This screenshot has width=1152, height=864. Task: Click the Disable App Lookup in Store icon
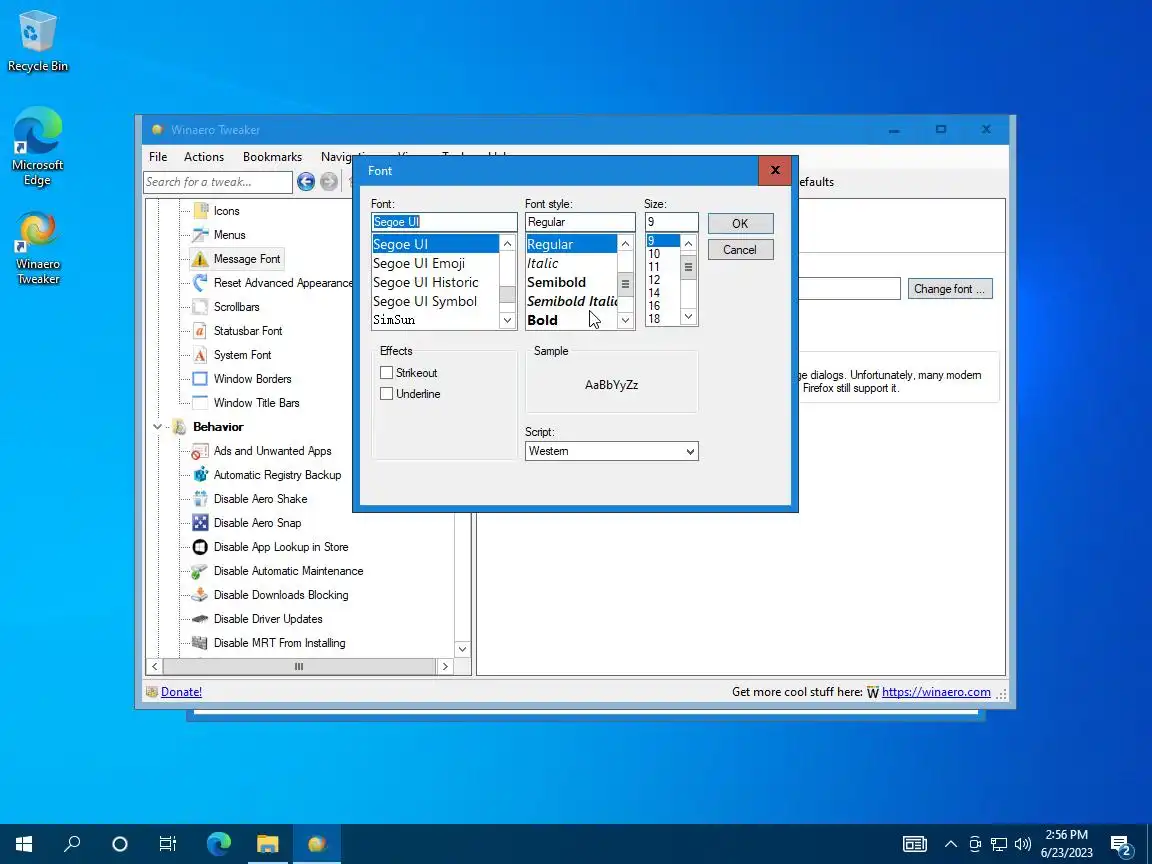(200, 547)
